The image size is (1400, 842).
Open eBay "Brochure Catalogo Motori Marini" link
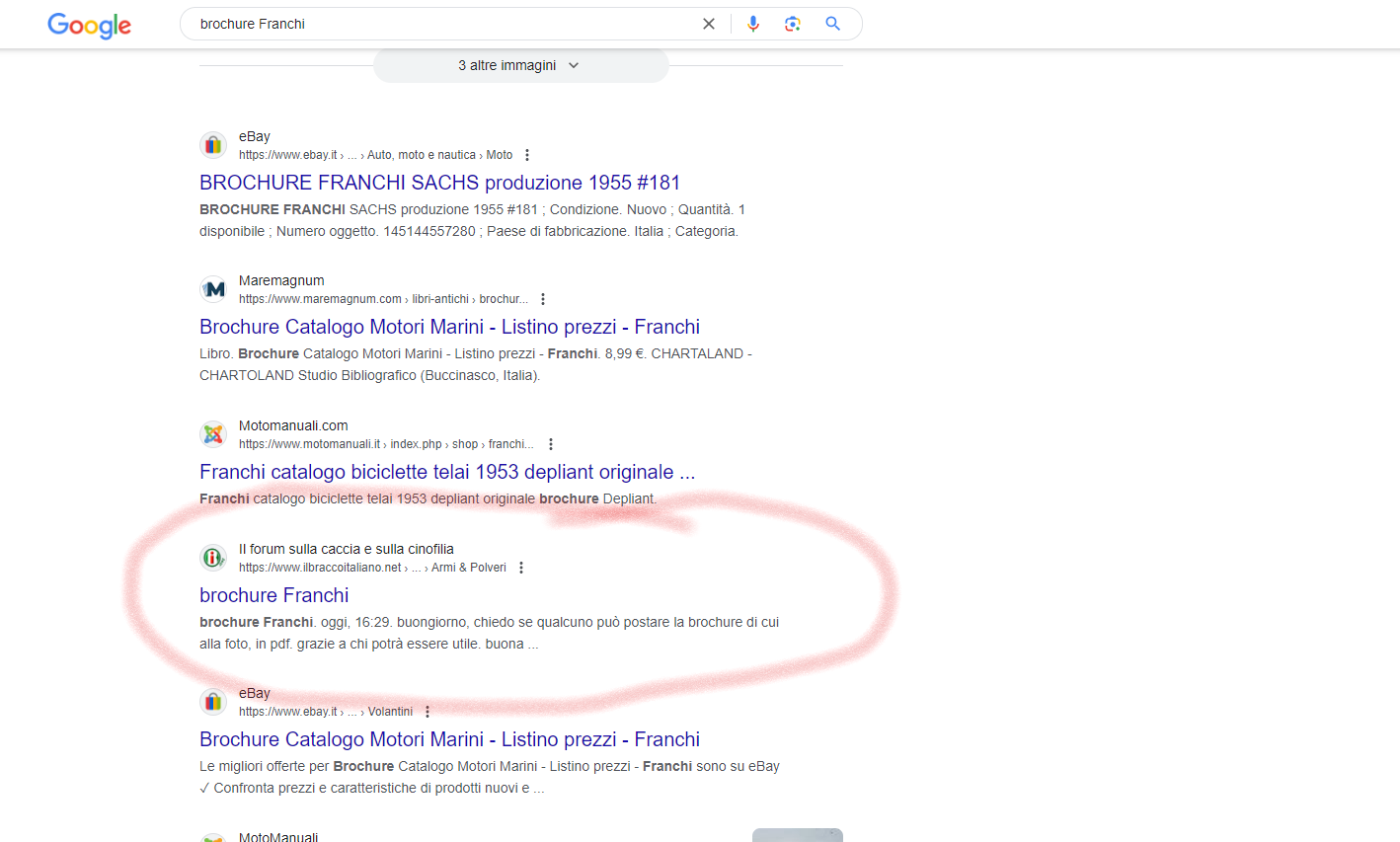point(449,739)
